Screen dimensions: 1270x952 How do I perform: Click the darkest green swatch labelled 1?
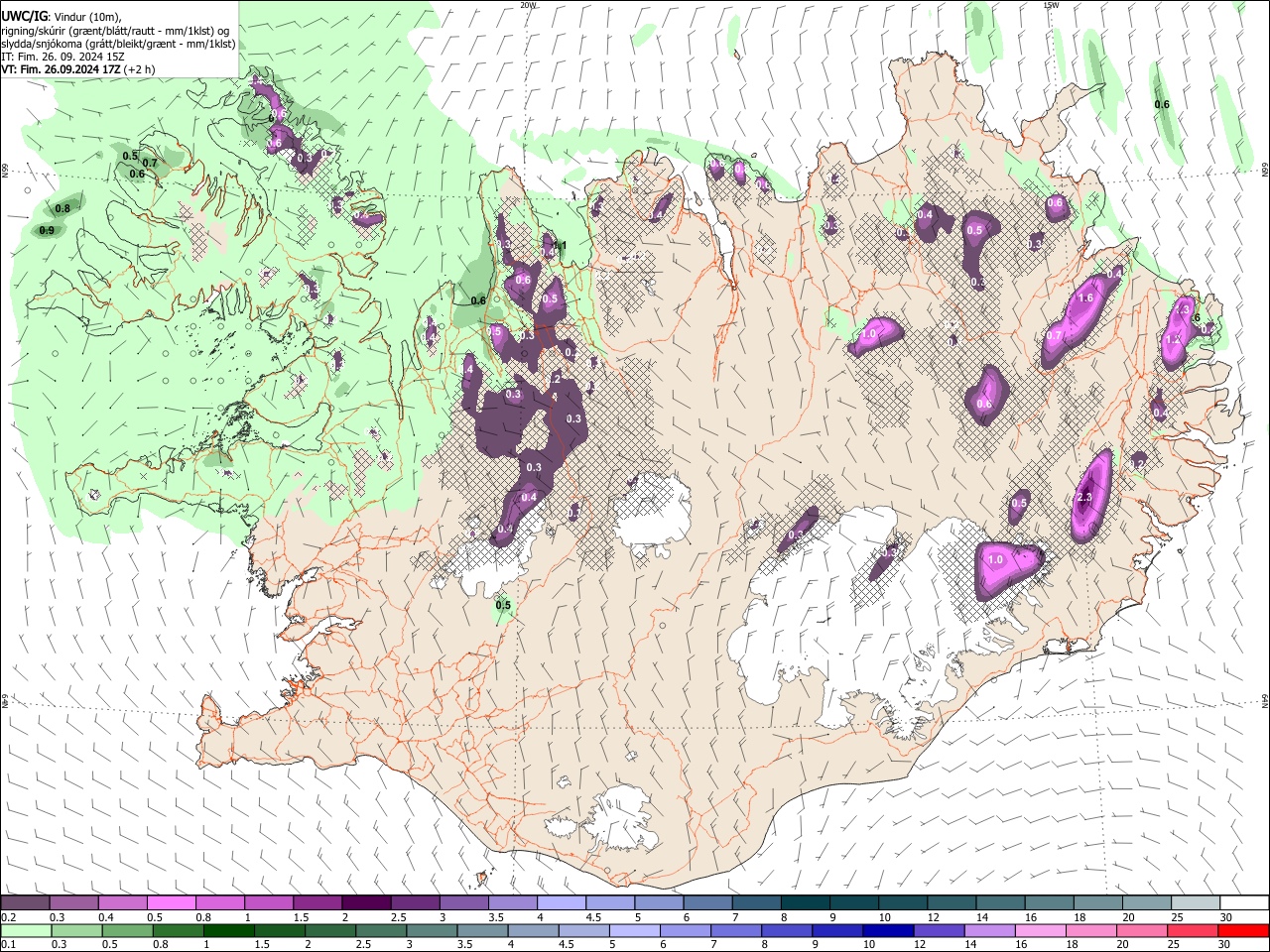pyautogui.click(x=228, y=930)
